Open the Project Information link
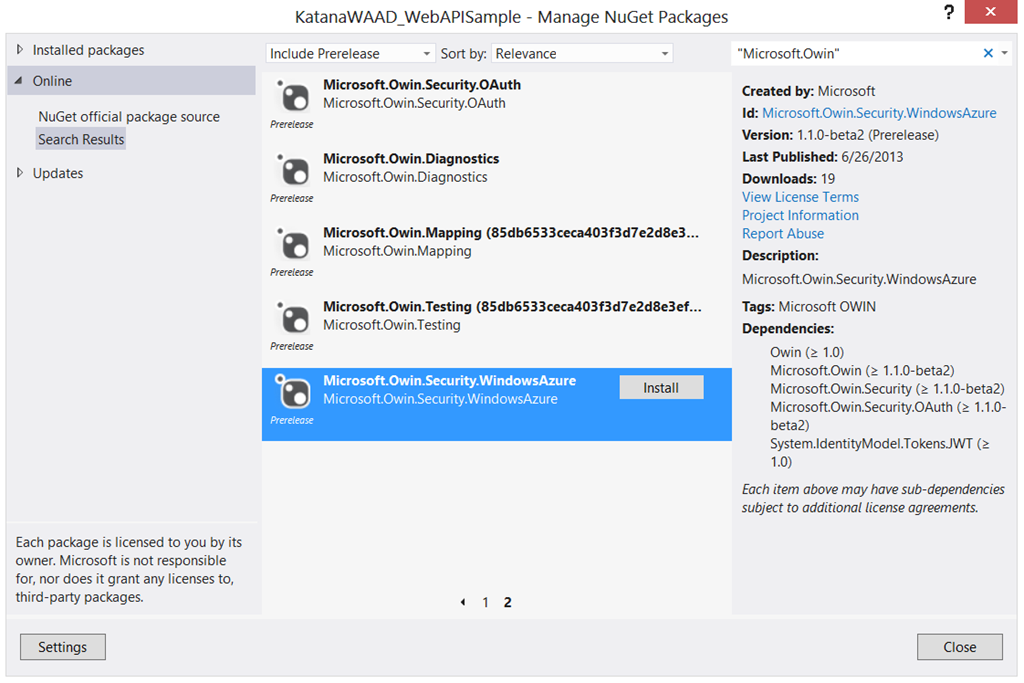Viewport: 1024px width, 683px height. (800, 215)
